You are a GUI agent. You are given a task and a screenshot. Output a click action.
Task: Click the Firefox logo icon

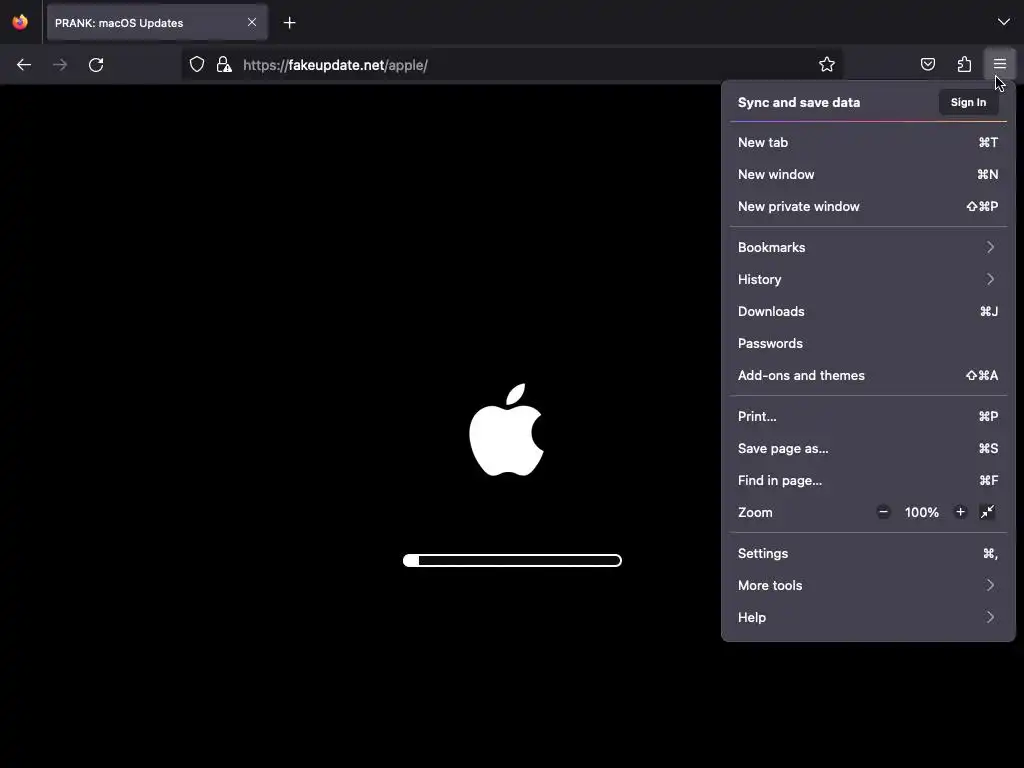pyautogui.click(x=20, y=22)
